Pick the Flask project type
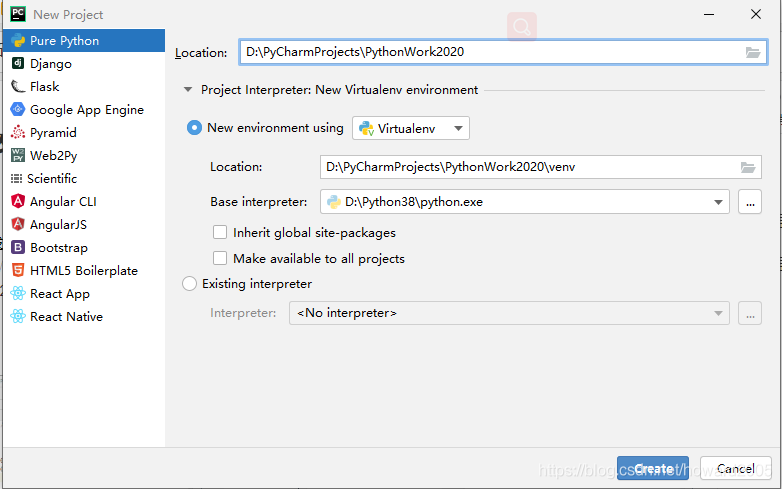The width and height of the screenshot is (782, 489). coord(84,86)
